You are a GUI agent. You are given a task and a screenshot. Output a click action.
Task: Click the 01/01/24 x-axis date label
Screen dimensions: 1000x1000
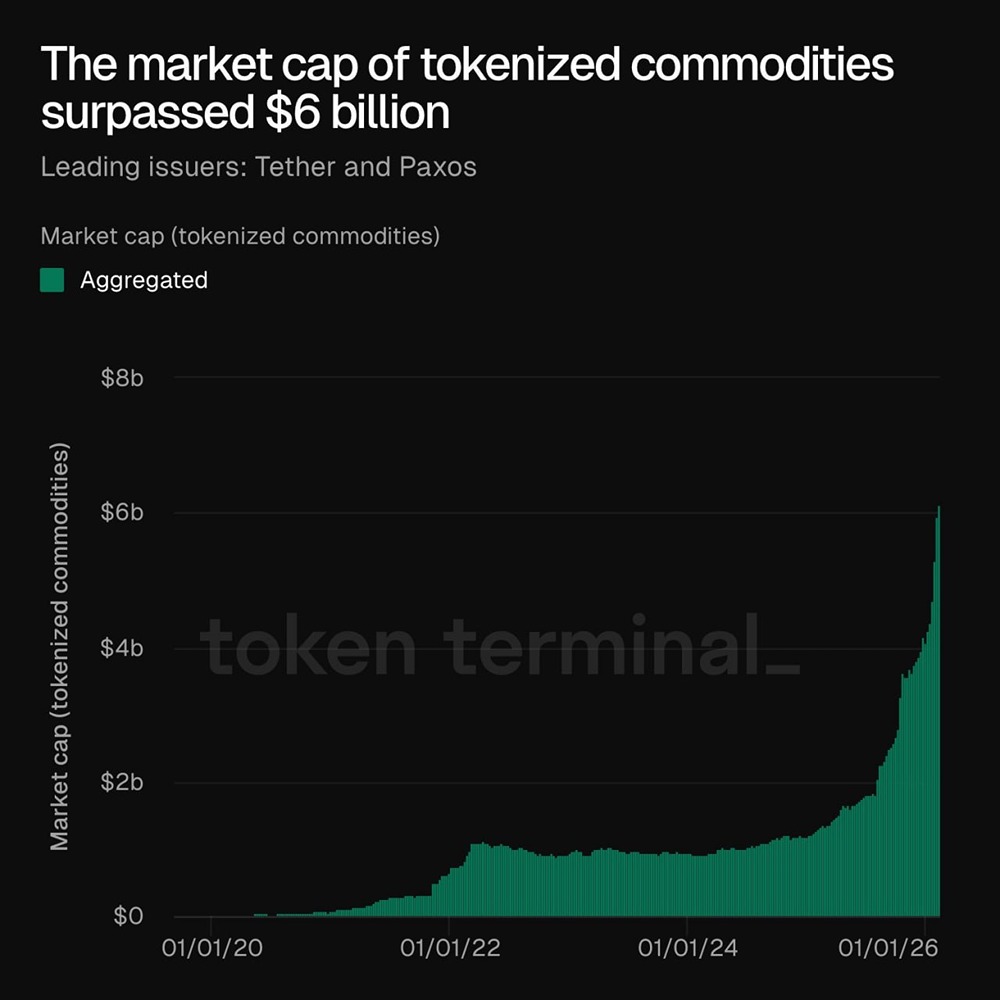pyautogui.click(x=687, y=947)
